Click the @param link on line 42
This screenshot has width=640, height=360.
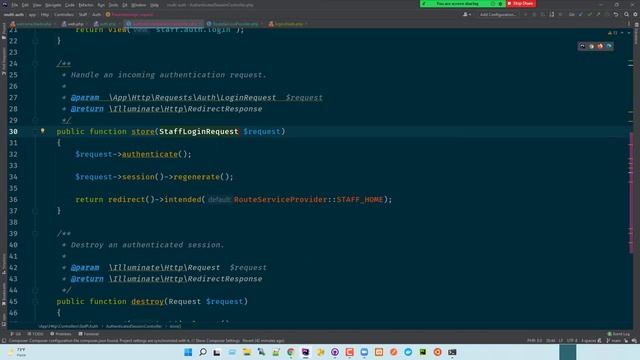pos(85,267)
